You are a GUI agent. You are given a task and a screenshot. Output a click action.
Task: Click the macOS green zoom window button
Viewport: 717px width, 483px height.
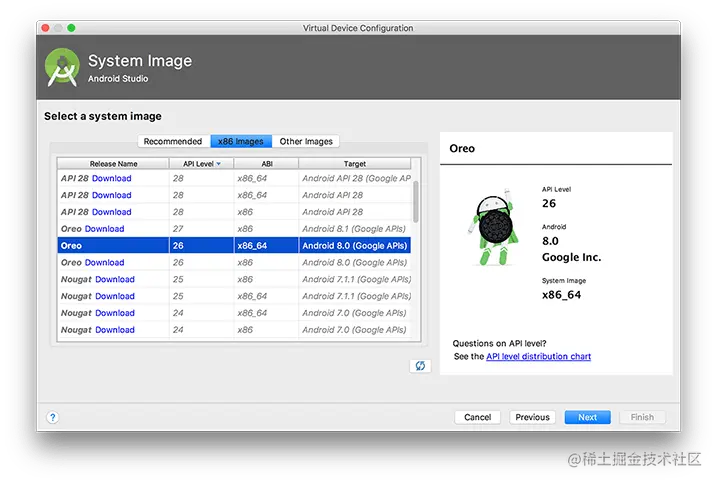(x=71, y=28)
